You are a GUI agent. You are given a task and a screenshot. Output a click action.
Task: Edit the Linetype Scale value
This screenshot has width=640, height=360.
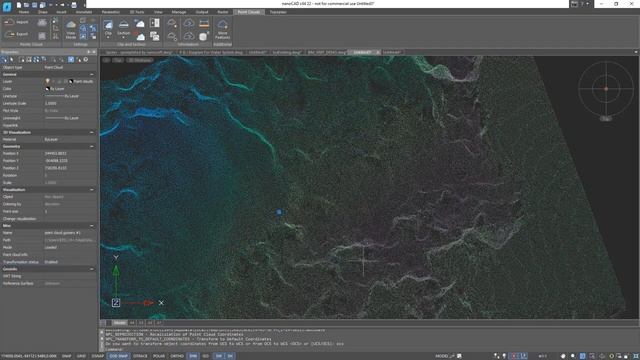[x=69, y=104]
